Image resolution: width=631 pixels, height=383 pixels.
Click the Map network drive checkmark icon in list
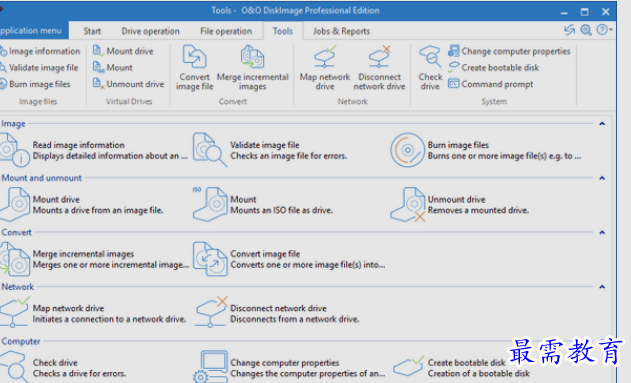[15, 312]
